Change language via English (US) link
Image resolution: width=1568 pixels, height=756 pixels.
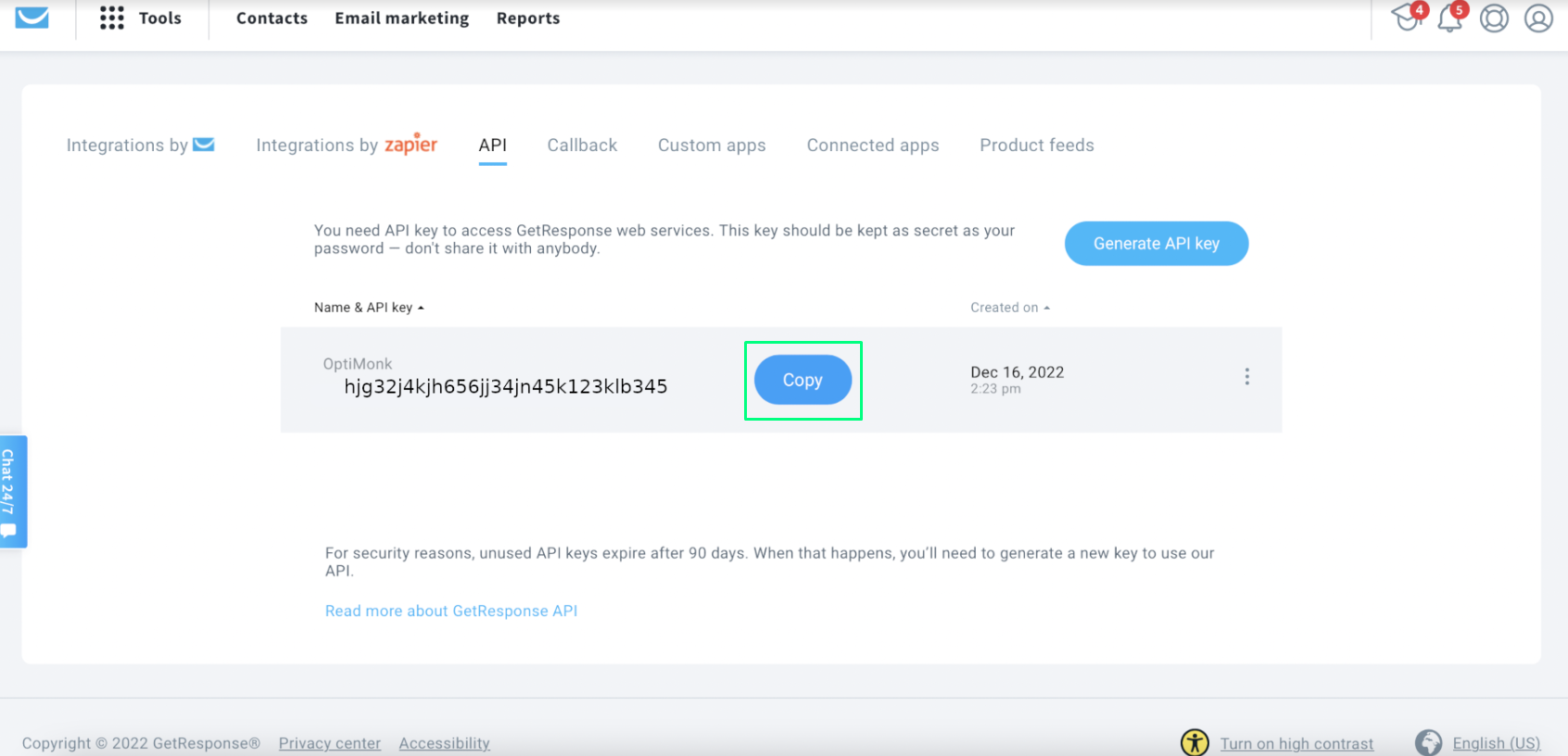1497,743
